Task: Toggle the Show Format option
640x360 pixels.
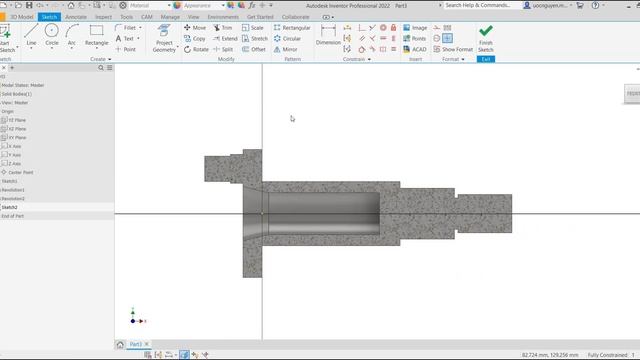Action: [x=453, y=49]
